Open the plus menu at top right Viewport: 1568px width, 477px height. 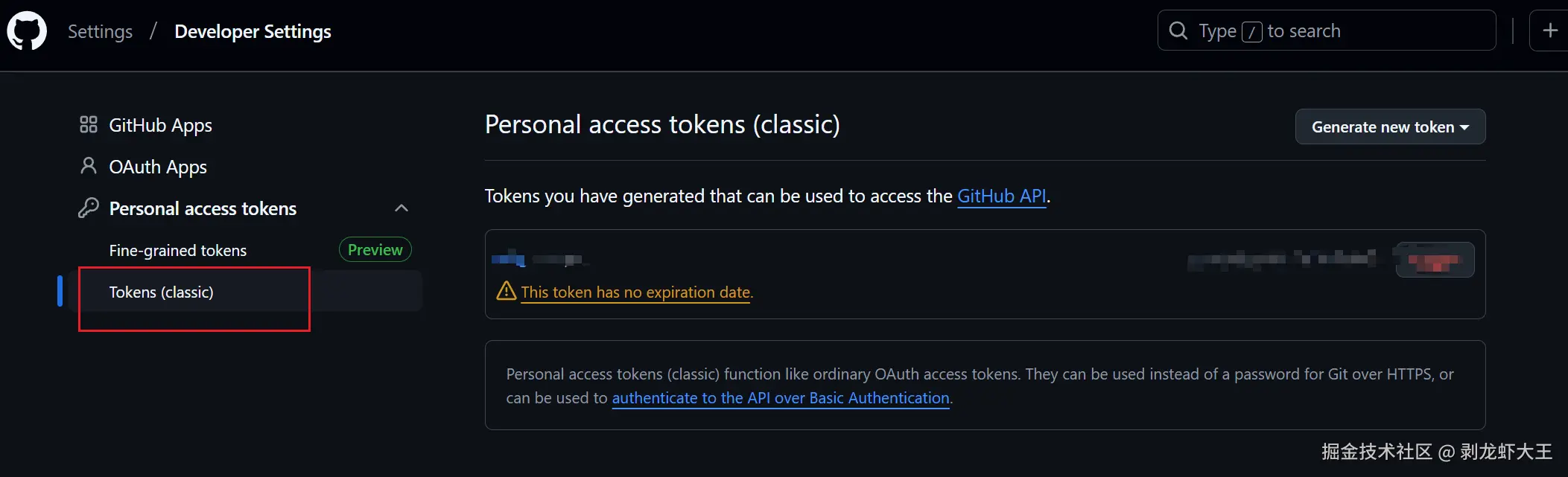1551,30
